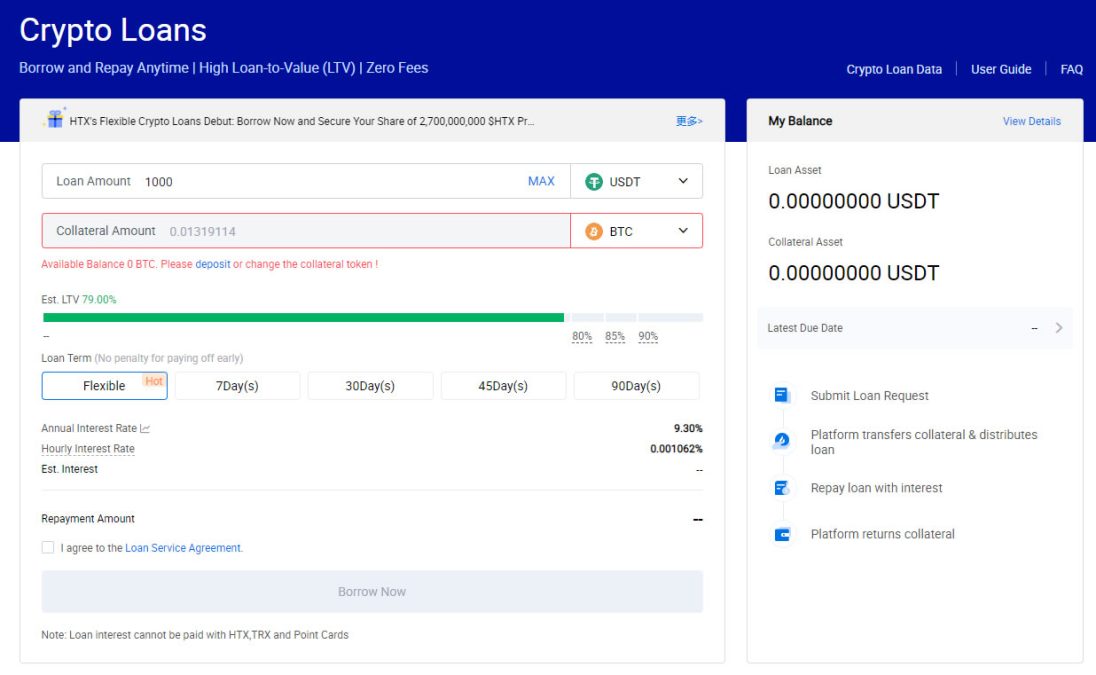Open the User Guide link

coord(1001,69)
